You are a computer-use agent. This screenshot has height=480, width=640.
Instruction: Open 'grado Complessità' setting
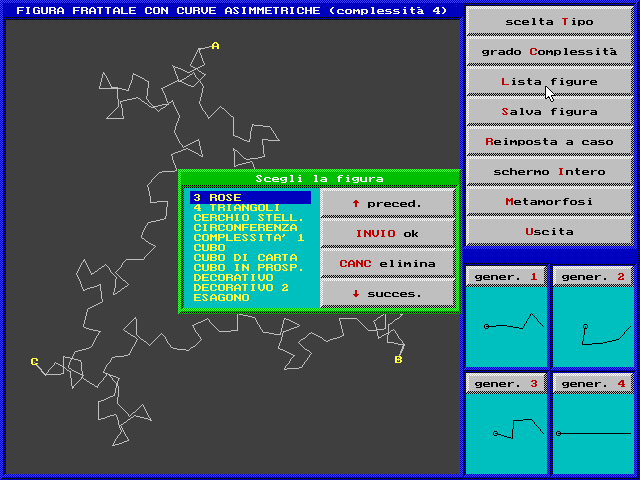click(x=549, y=50)
